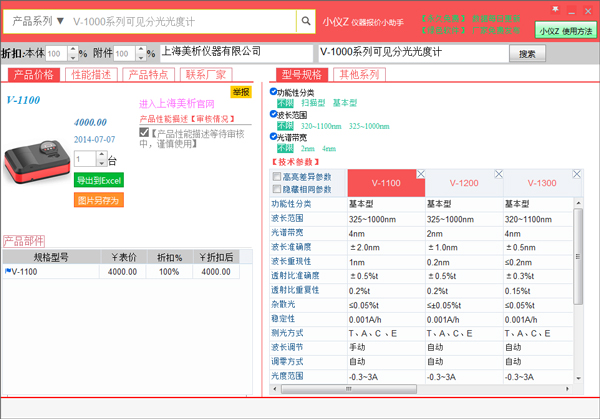Screen dimensions: 600x419
Task: Enable 高亮差异参数 checkbox
Action: [x=278, y=177]
